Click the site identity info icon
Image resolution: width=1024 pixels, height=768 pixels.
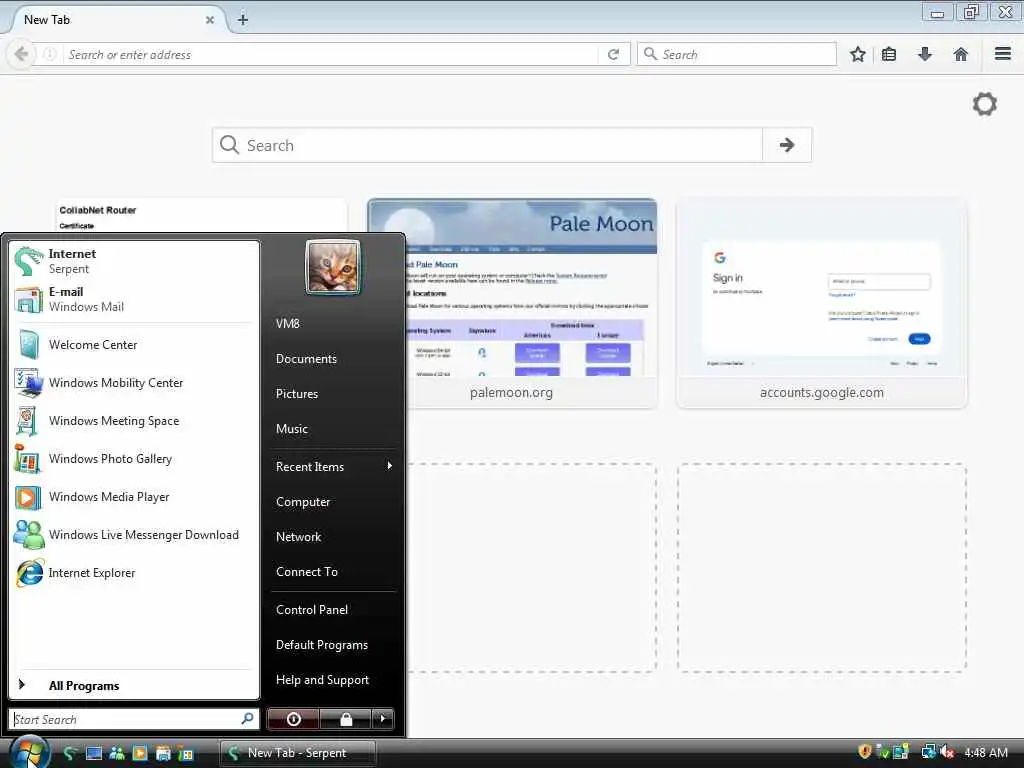[x=50, y=54]
